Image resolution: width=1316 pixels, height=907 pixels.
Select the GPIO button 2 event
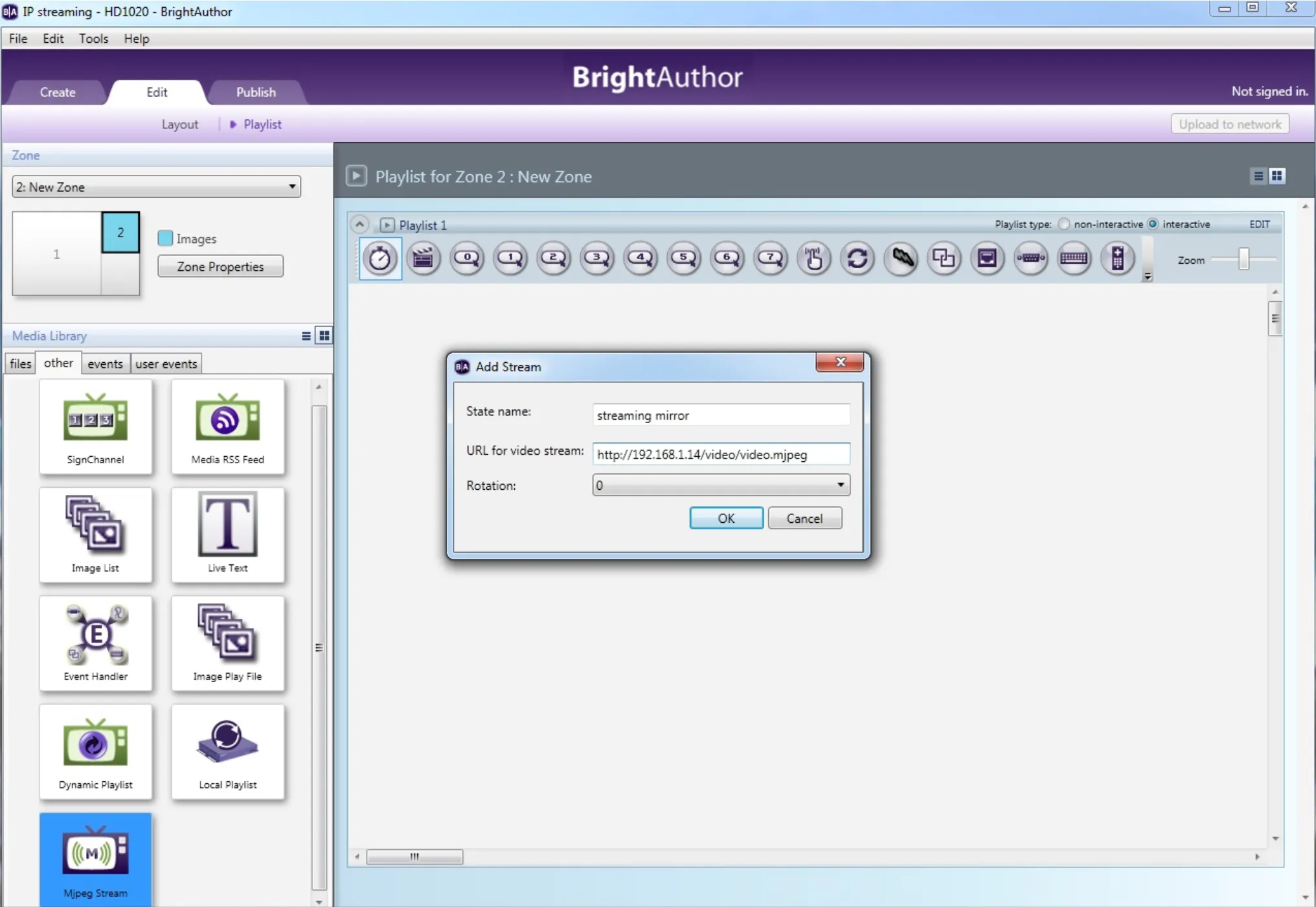pyautogui.click(x=554, y=258)
